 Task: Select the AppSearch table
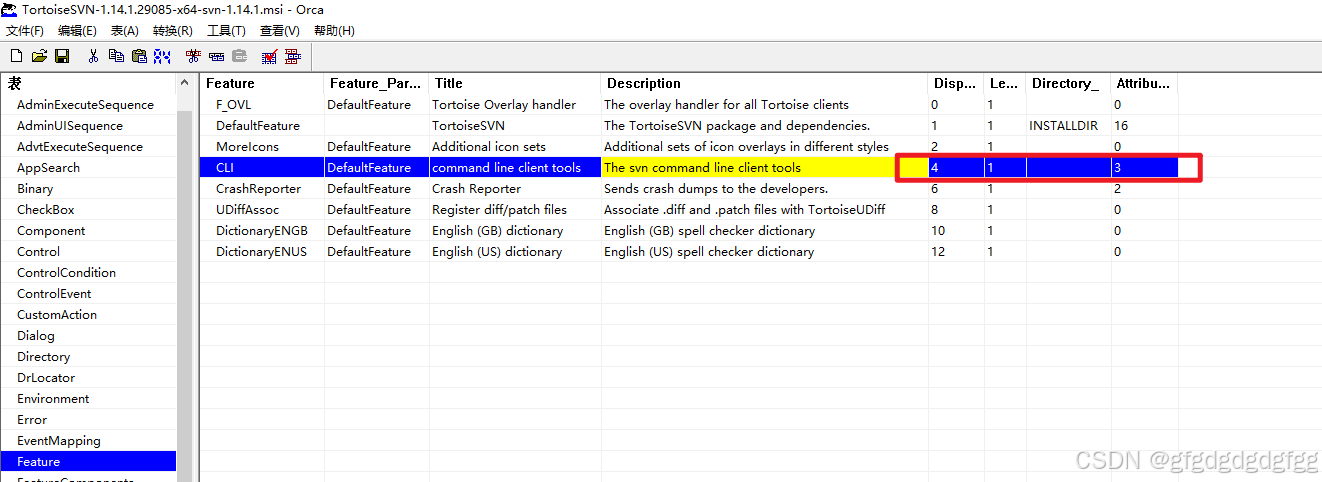tap(48, 168)
